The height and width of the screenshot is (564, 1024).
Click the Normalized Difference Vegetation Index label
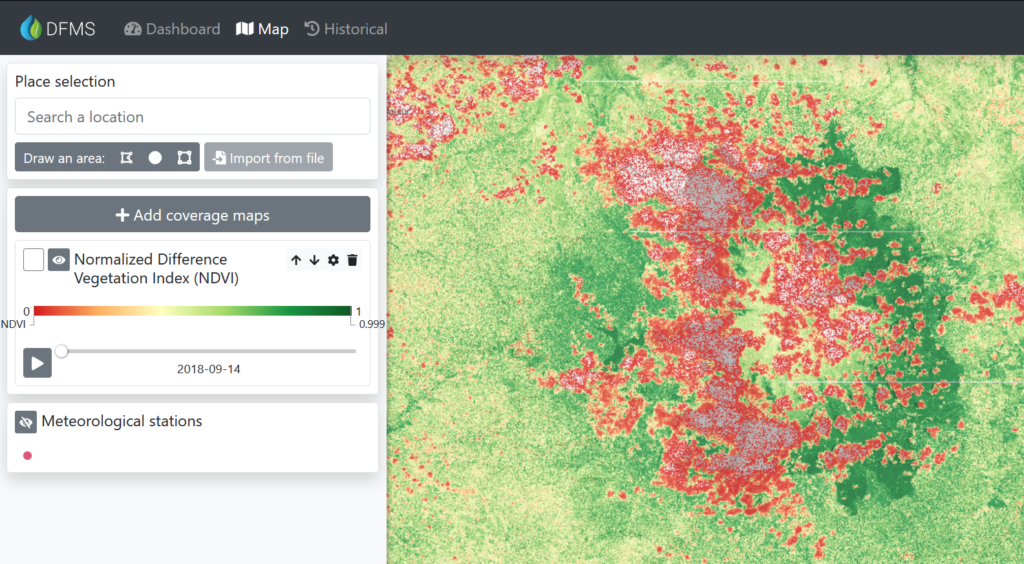click(x=157, y=268)
